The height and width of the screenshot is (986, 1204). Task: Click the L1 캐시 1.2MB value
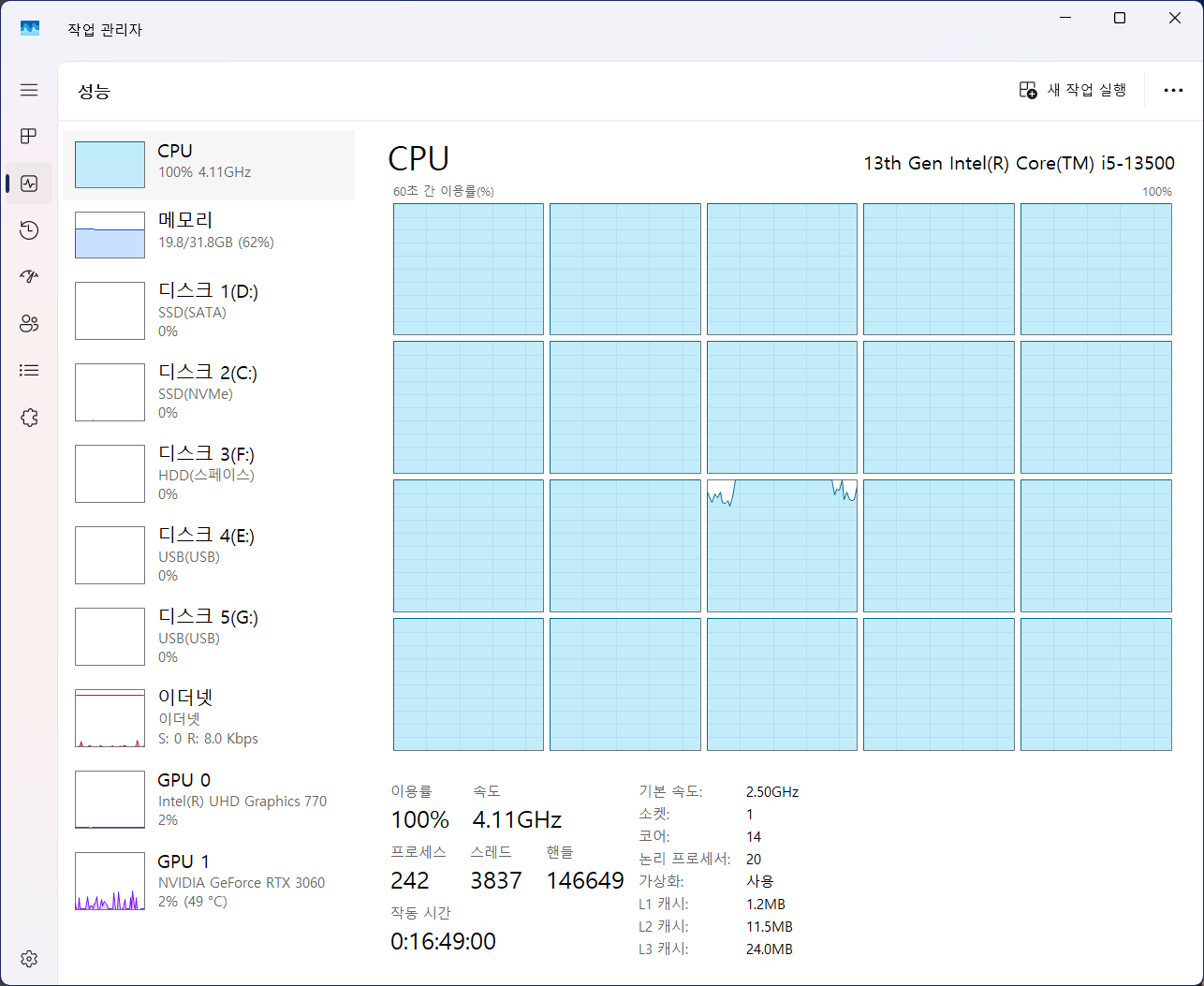pyautogui.click(x=766, y=904)
